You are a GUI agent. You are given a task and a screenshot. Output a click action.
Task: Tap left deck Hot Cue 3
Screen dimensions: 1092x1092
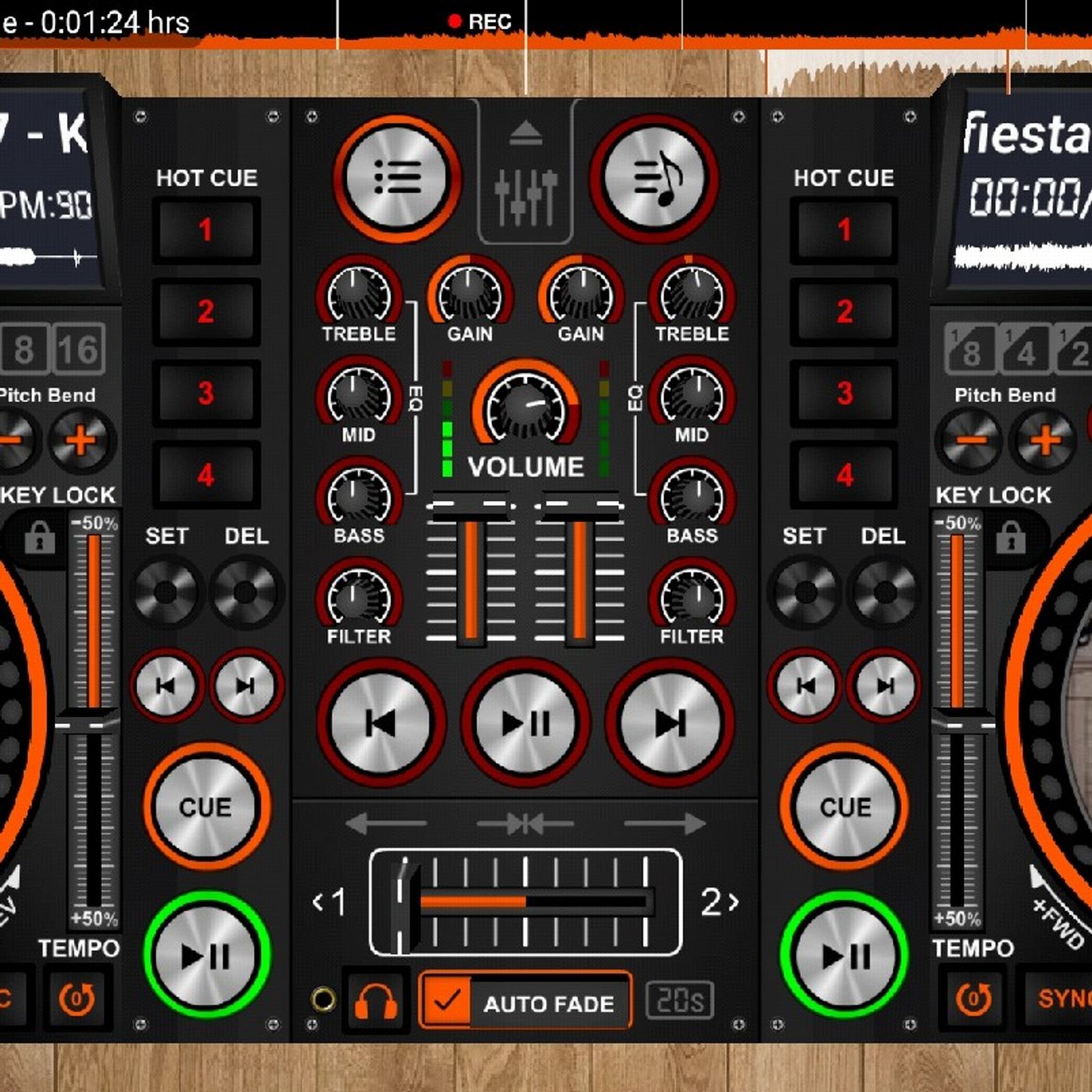pyautogui.click(x=206, y=393)
